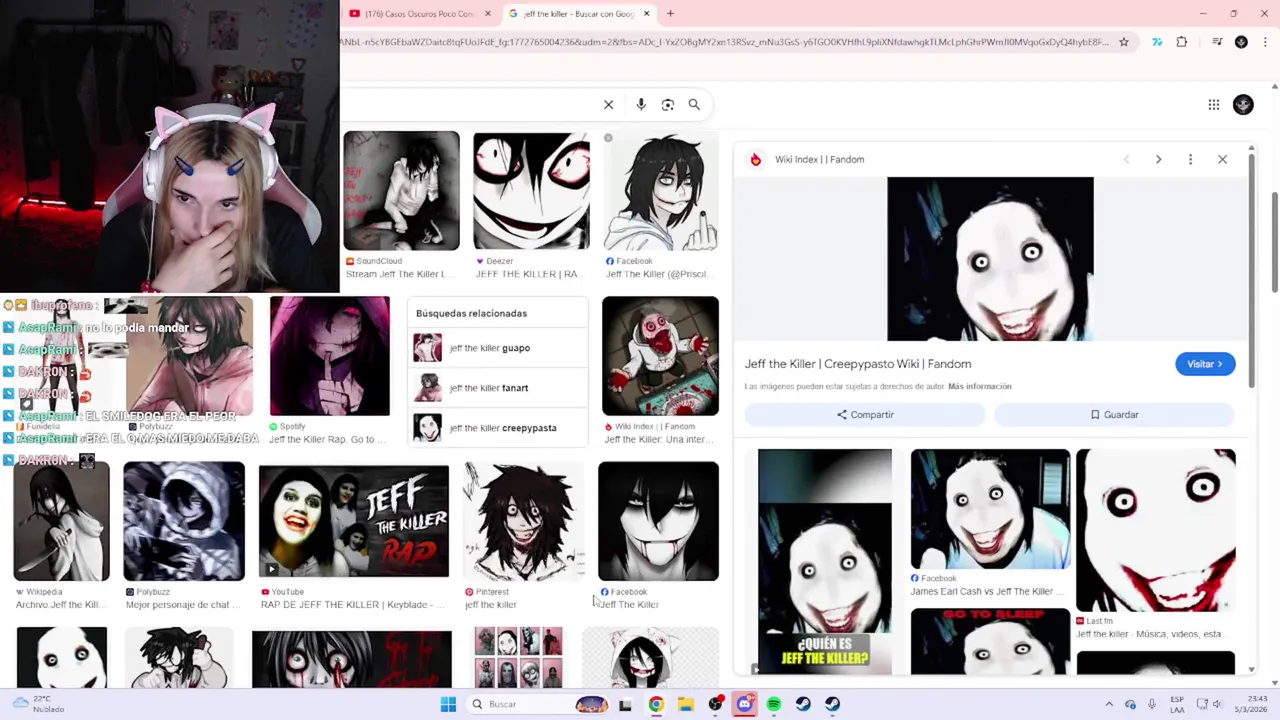
Task: Open the SoundCloud Stream Jeff The Killer image
Action: point(401,190)
